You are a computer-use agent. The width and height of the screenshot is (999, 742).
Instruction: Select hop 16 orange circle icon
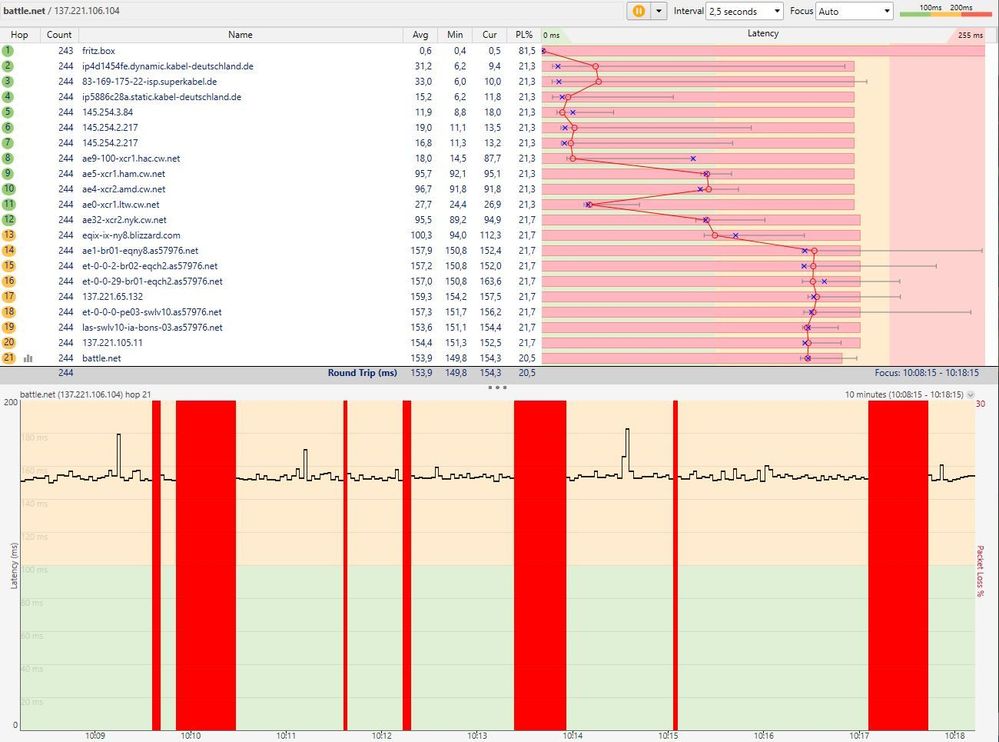pyautogui.click(x=8, y=281)
